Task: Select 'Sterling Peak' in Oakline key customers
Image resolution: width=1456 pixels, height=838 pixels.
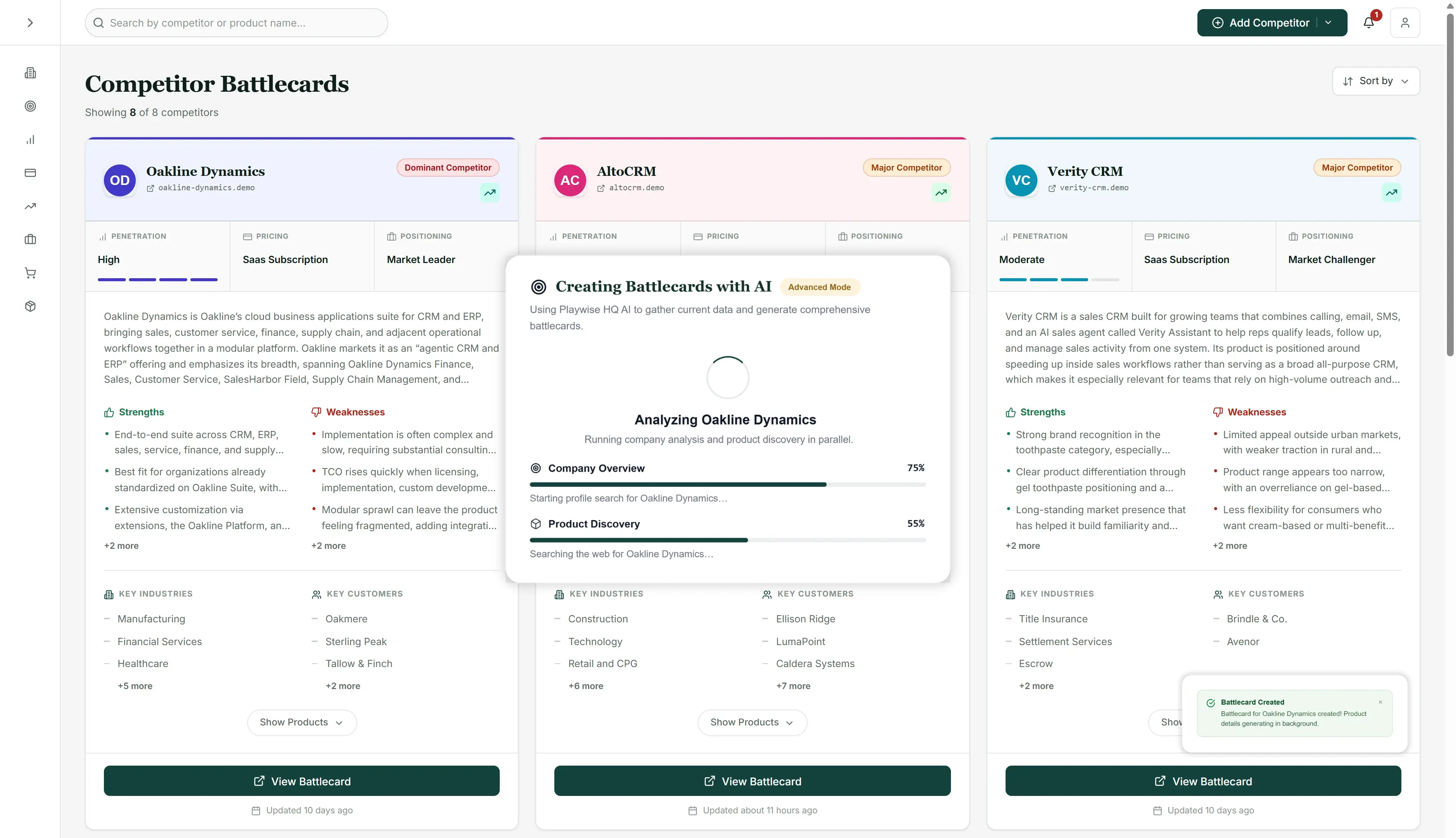Action: pos(356,641)
